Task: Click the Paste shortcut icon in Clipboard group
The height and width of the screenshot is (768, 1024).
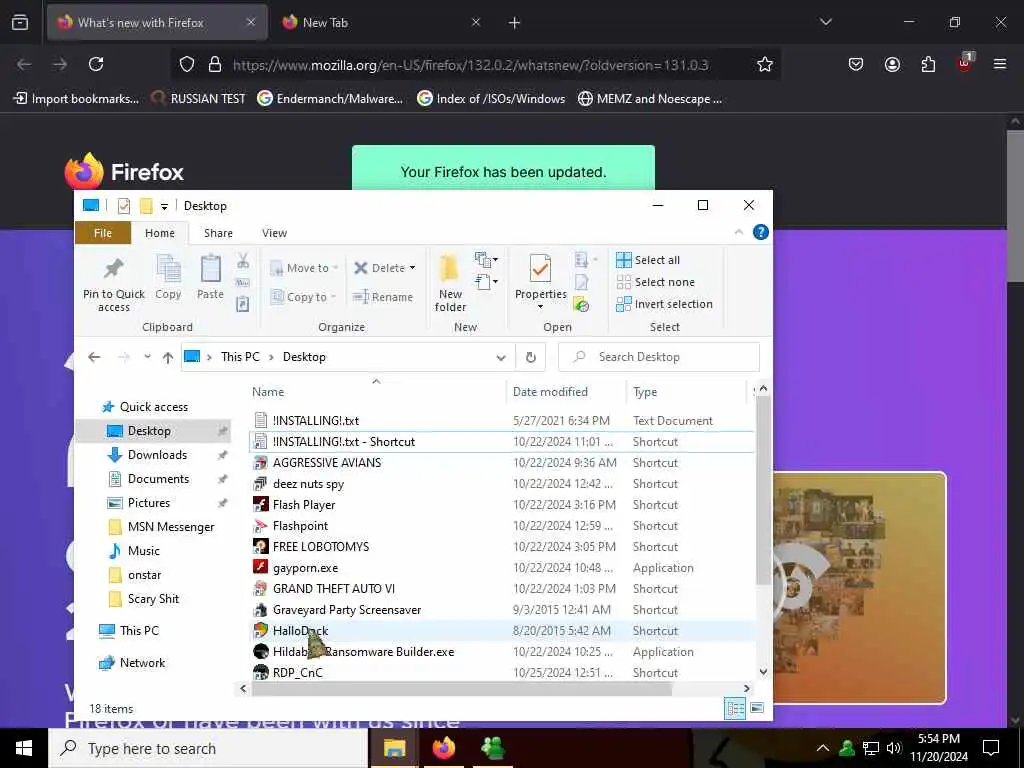Action: (x=242, y=304)
